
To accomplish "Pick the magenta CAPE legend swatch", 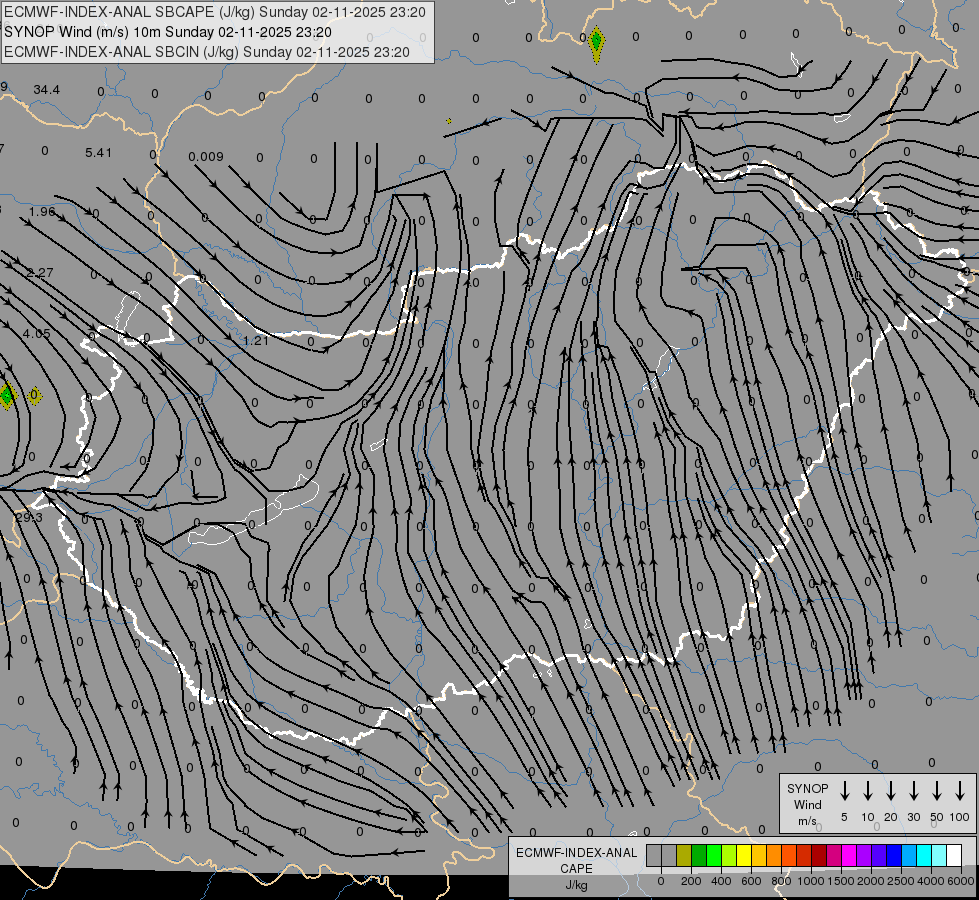I will [849, 855].
